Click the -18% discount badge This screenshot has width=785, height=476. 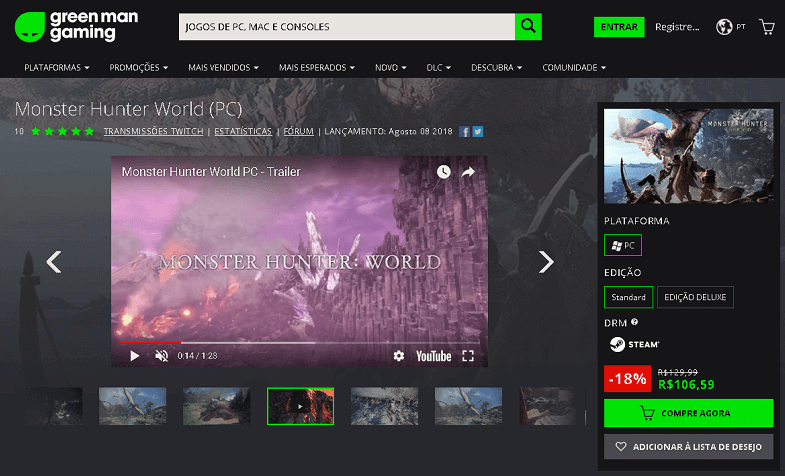click(x=627, y=379)
